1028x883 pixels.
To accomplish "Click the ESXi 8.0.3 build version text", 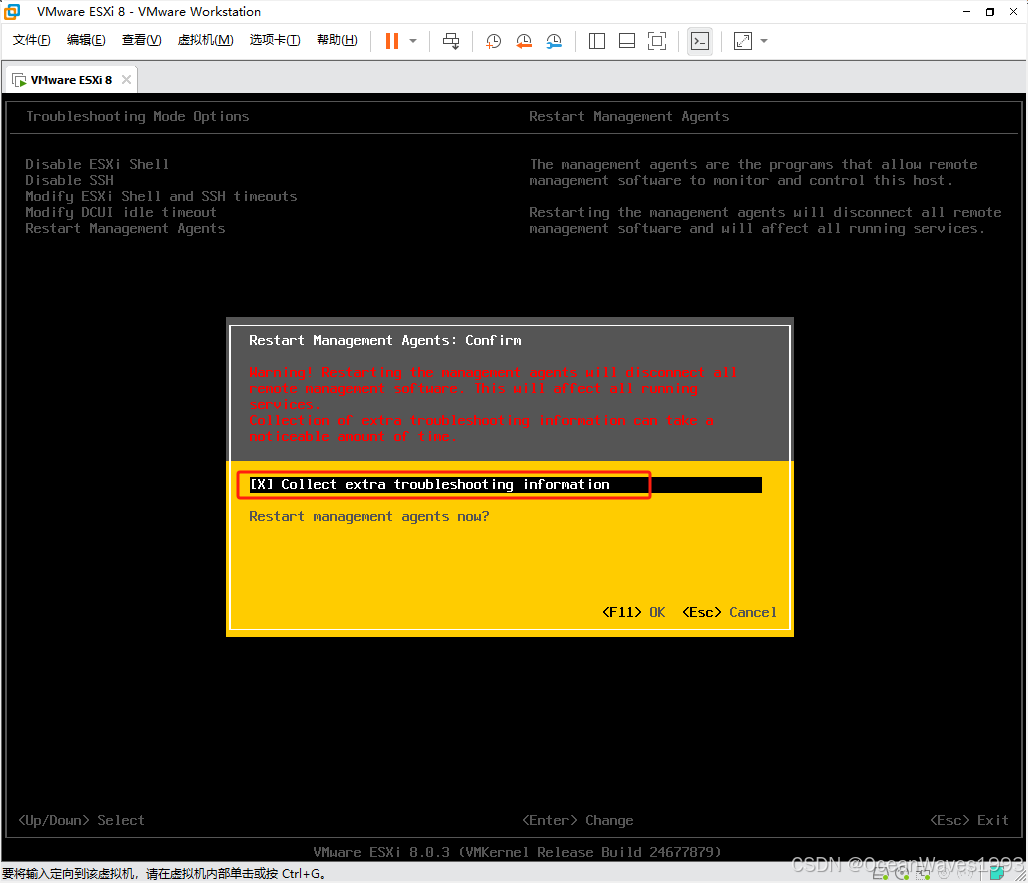I will (x=517, y=852).
